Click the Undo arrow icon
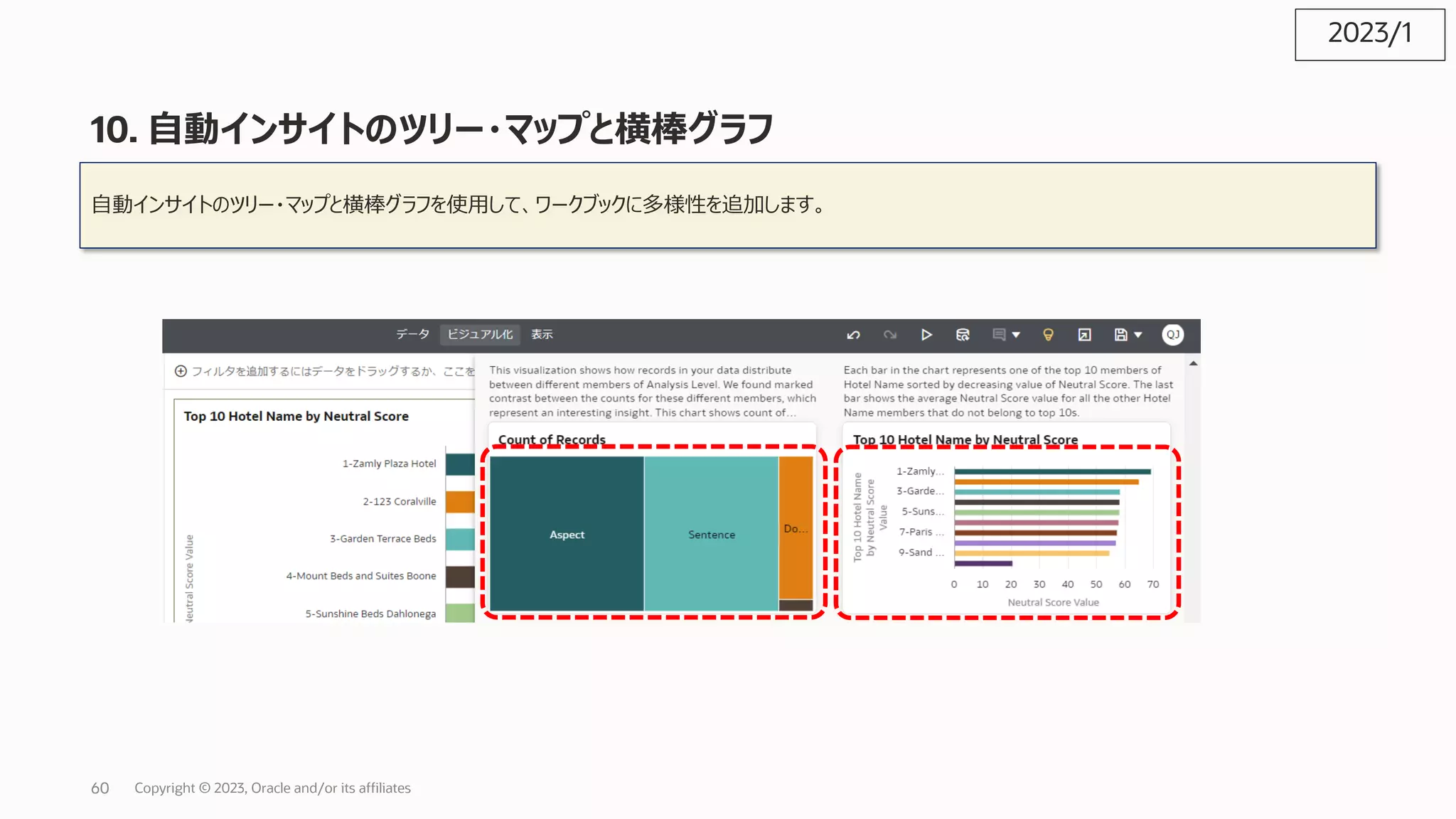Viewport: 1456px width, 819px height. pos(854,335)
